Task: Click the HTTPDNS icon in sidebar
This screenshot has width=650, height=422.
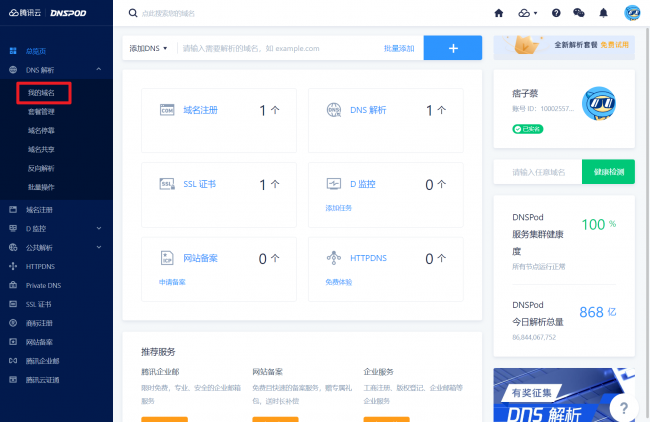Action: tap(13, 266)
